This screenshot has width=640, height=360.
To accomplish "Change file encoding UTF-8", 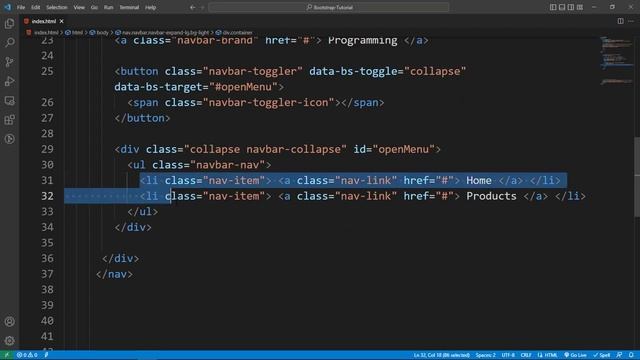I will tap(508, 355).
